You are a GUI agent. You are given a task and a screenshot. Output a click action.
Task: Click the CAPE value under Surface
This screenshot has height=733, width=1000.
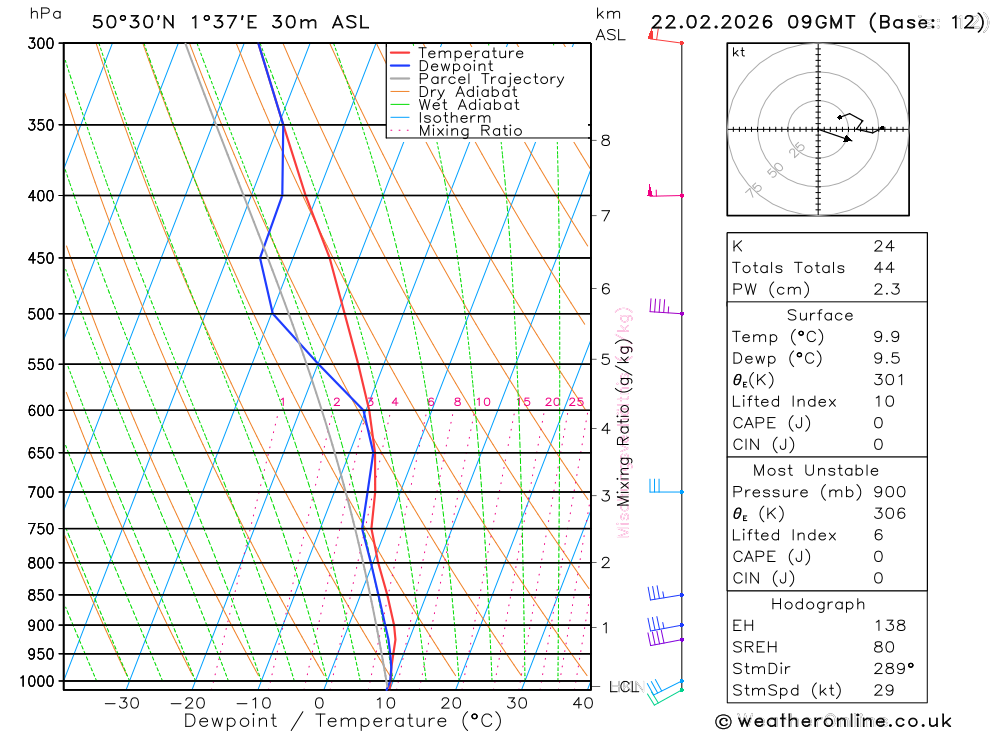[x=878, y=423]
